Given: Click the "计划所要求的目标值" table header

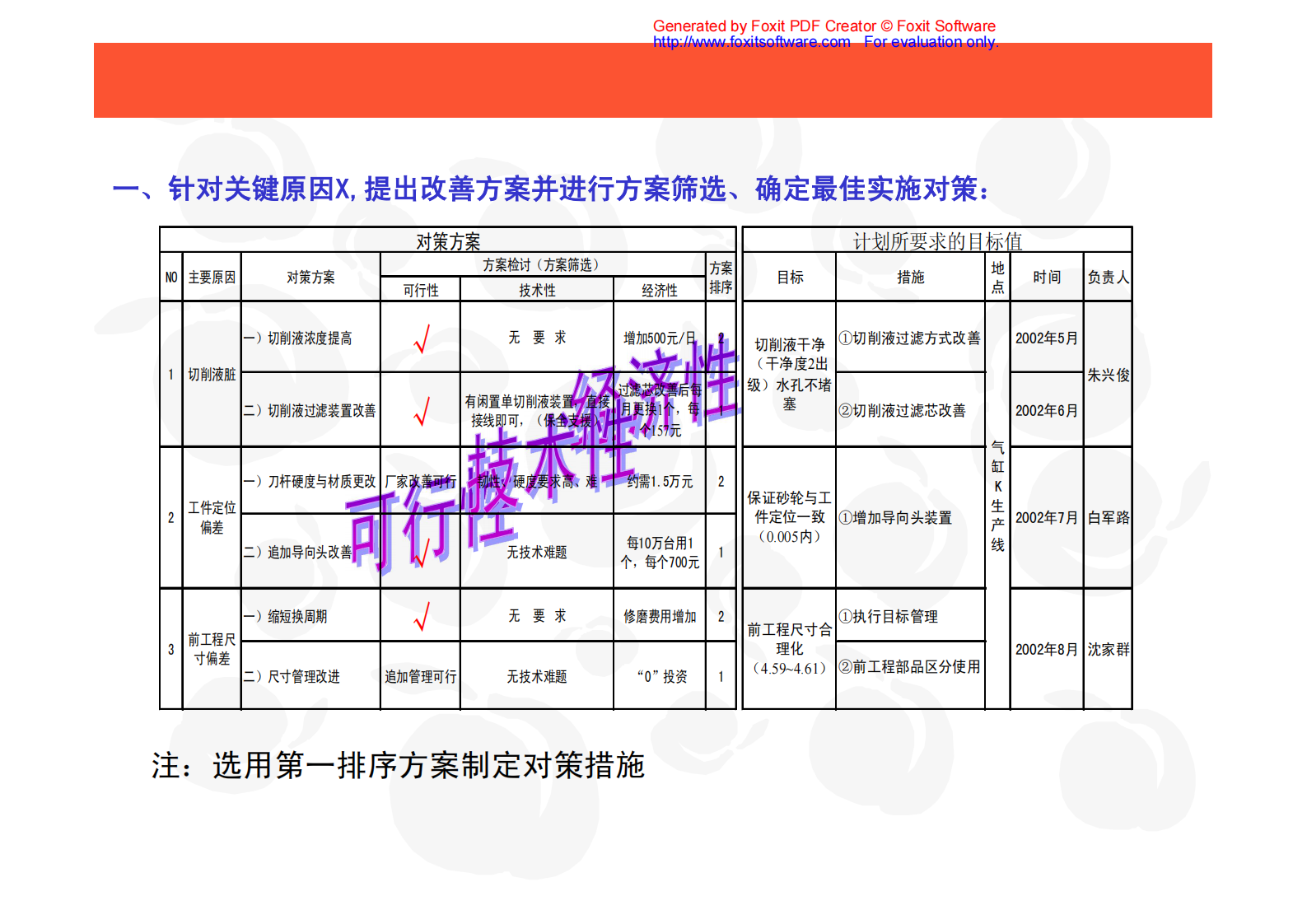Looking at the screenshot, I should tap(937, 241).
